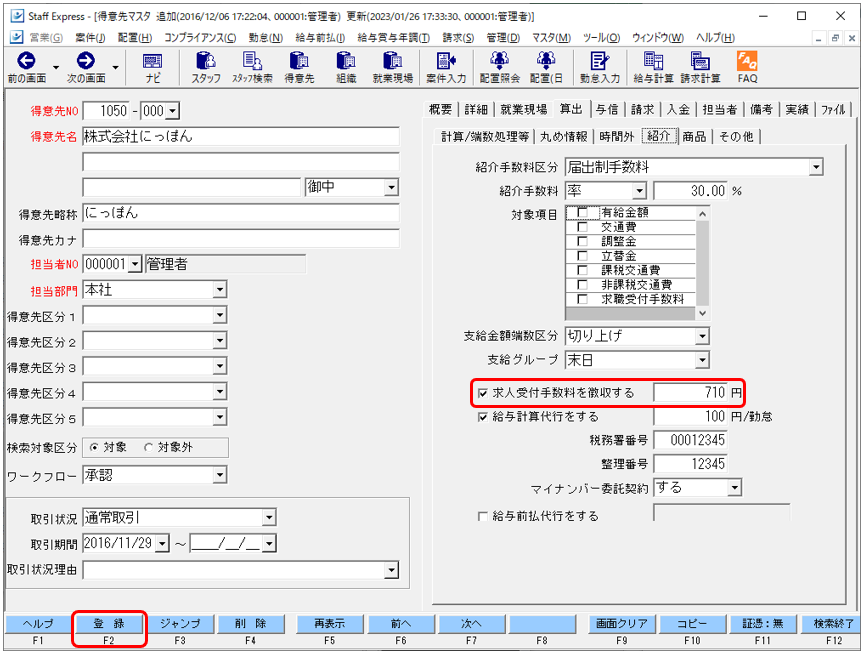Click the 対象項目 list scroll-up arrow
The width and height of the screenshot is (864, 656).
coord(702,213)
